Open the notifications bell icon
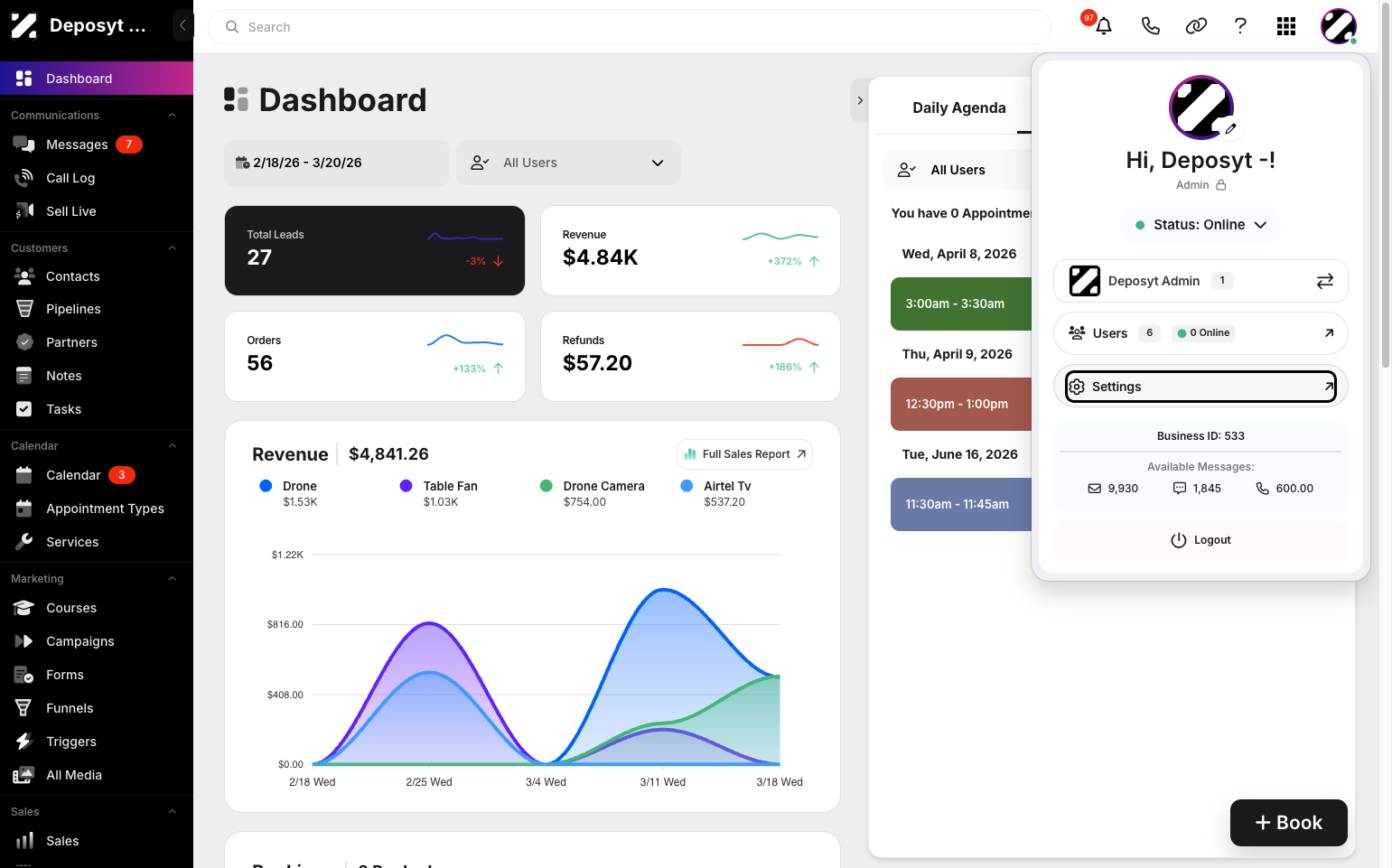Screen dimensions: 1392x868 click(x=1103, y=26)
